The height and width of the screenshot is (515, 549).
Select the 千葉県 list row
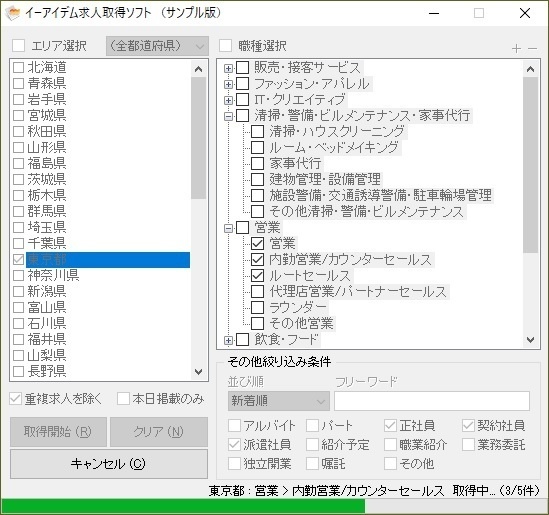(x=101, y=243)
